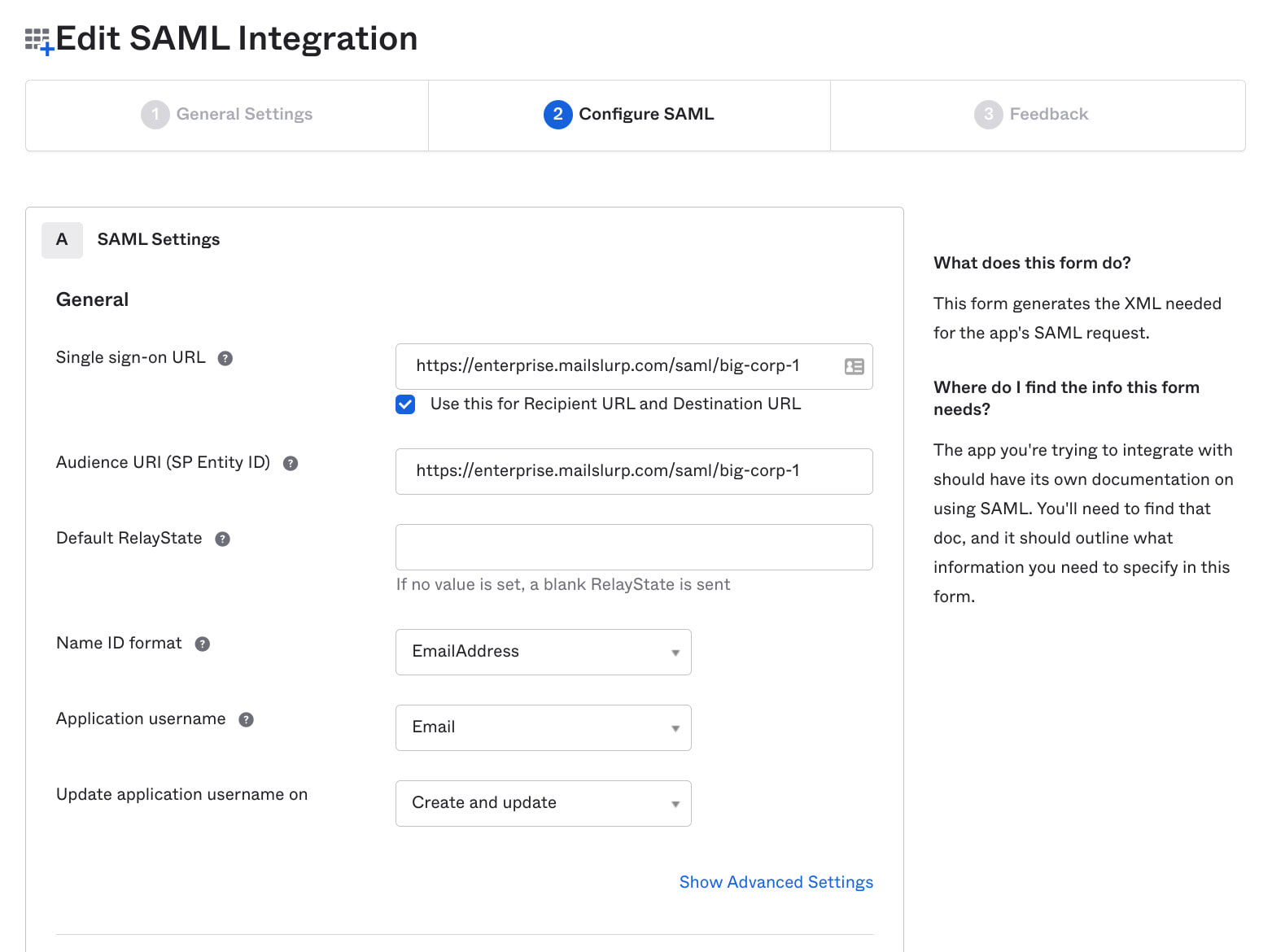Click the app grid icon beside the page title
Viewport: 1272px width, 952px height.
[x=38, y=41]
